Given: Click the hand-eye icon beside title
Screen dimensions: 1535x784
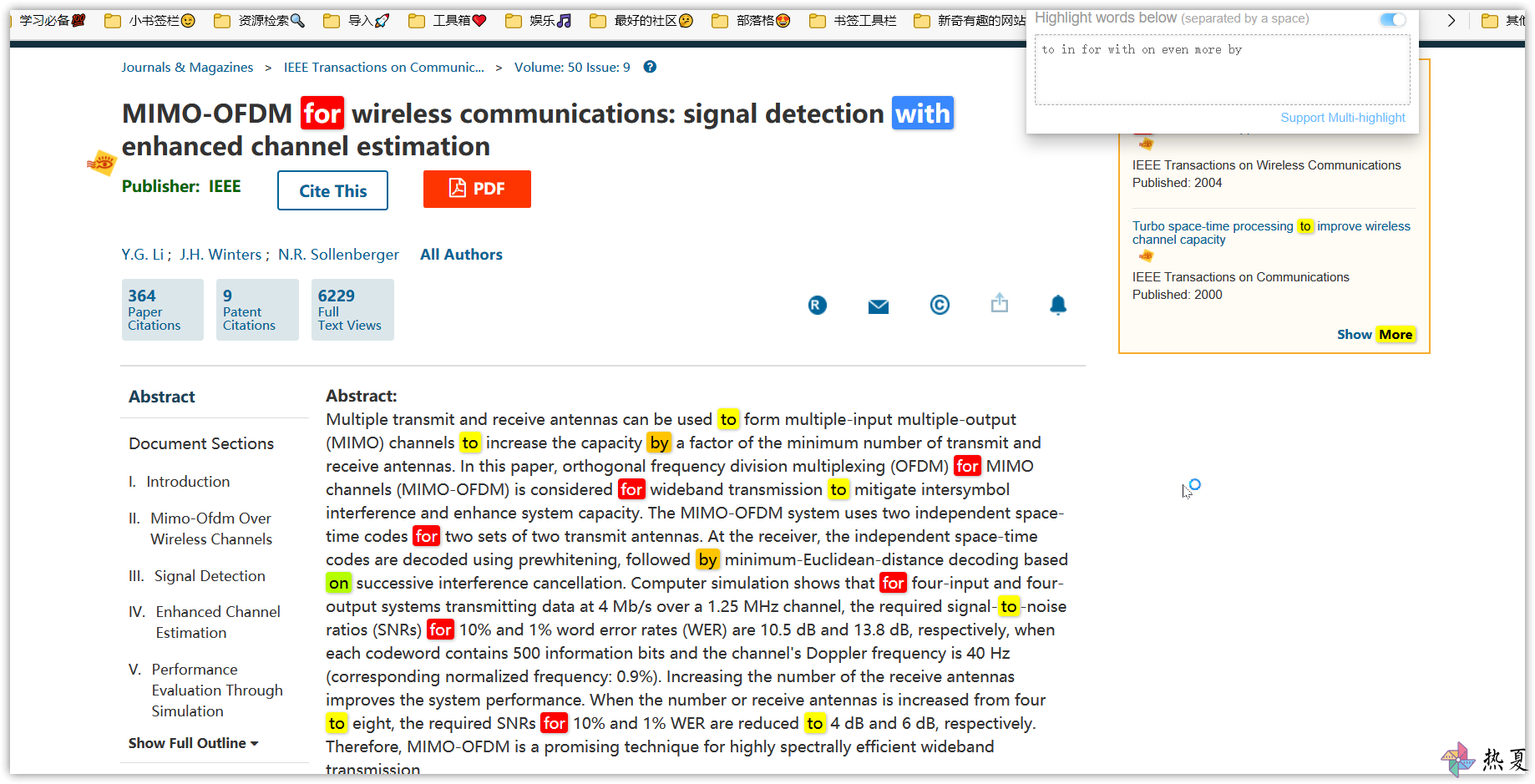Looking at the screenshot, I should 101,162.
